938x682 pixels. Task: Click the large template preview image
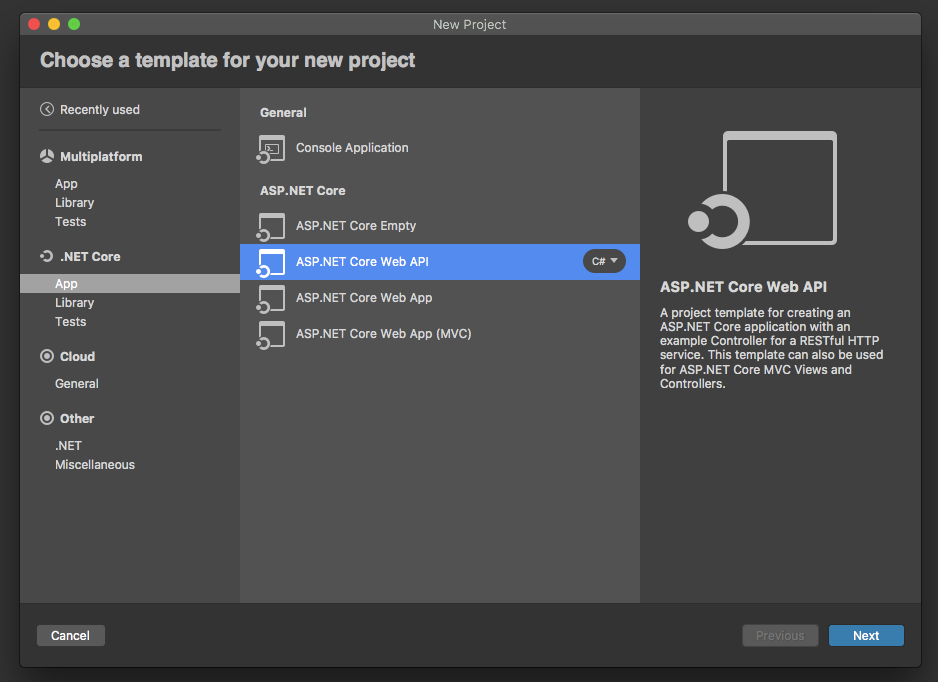[x=763, y=190]
